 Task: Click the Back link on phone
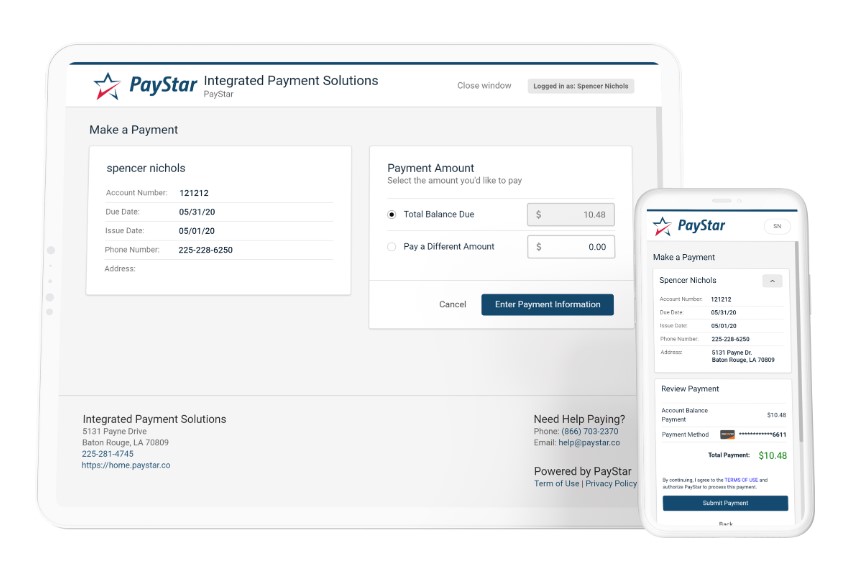[x=725, y=523]
